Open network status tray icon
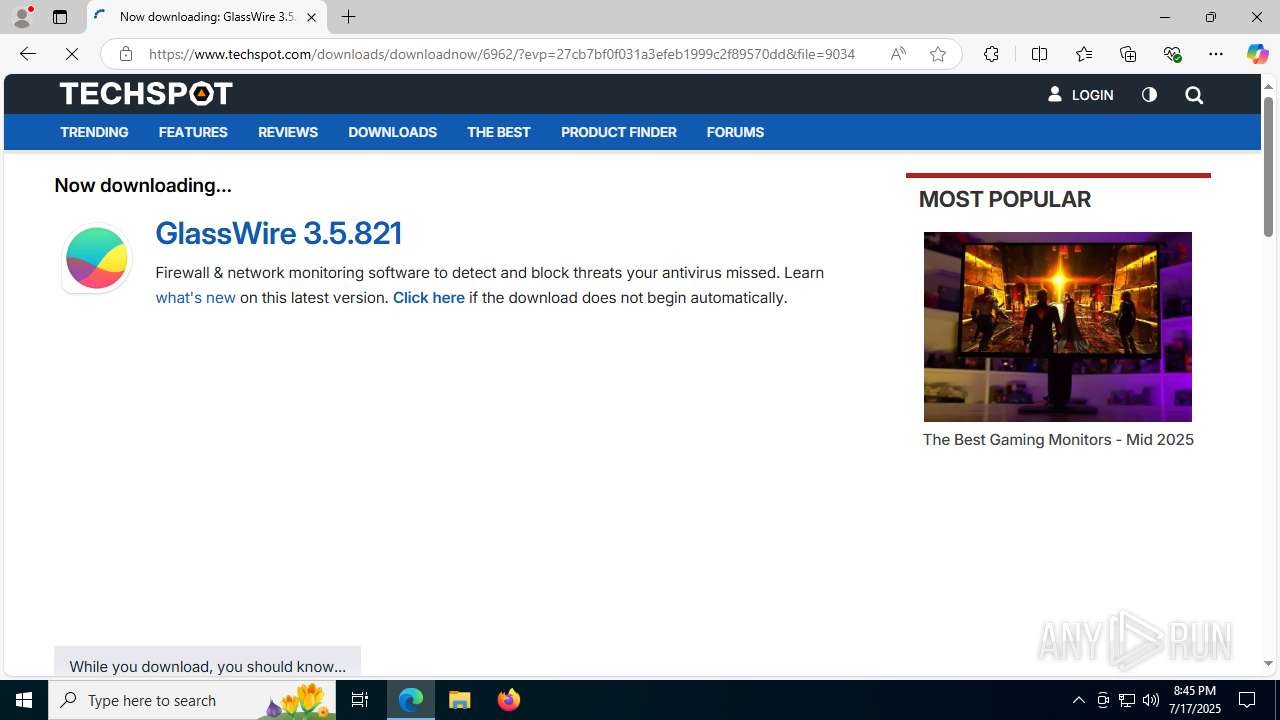This screenshot has height=720, width=1280. pyautogui.click(x=1127, y=700)
